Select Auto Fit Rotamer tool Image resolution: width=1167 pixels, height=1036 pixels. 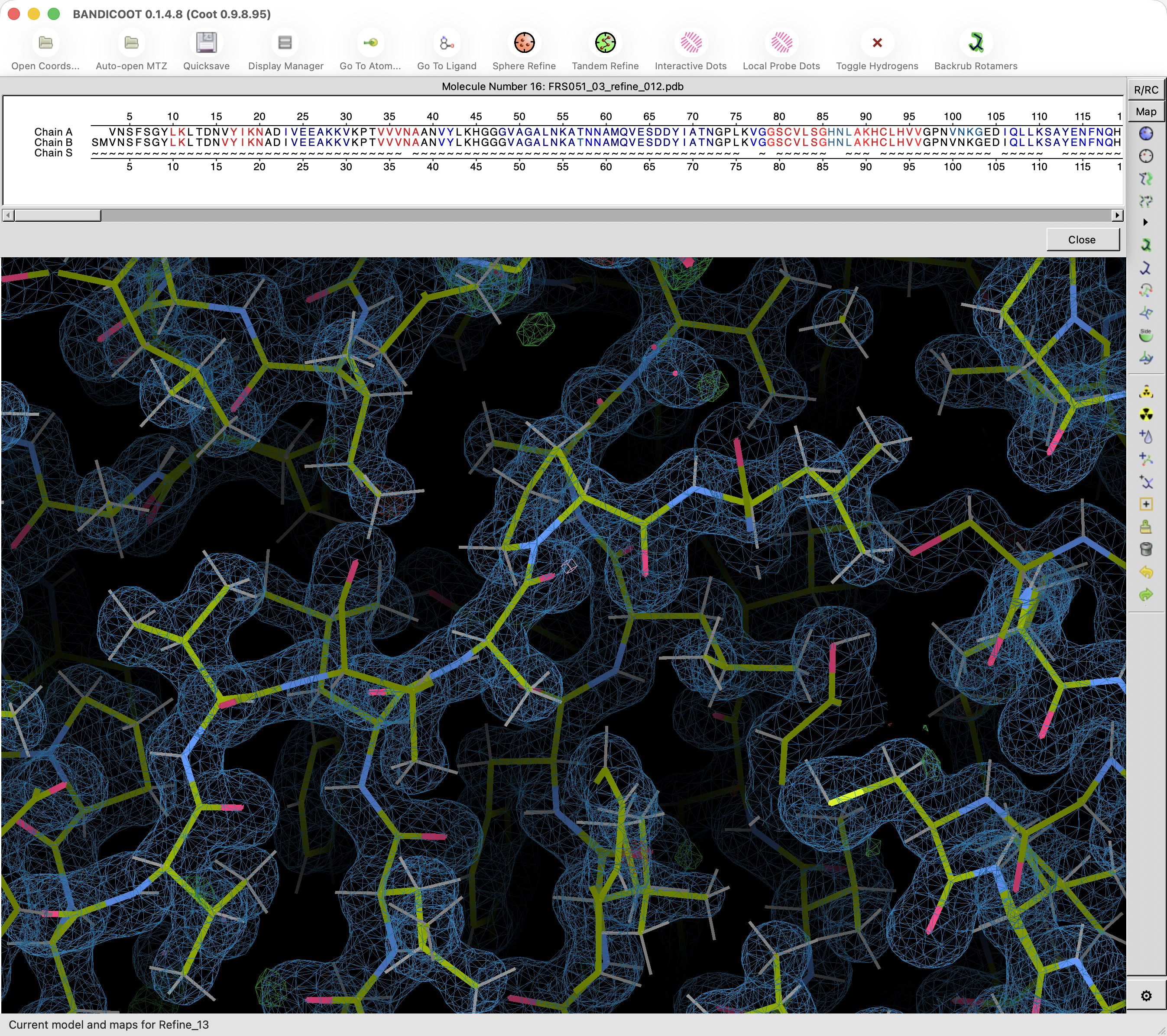pos(1146,246)
